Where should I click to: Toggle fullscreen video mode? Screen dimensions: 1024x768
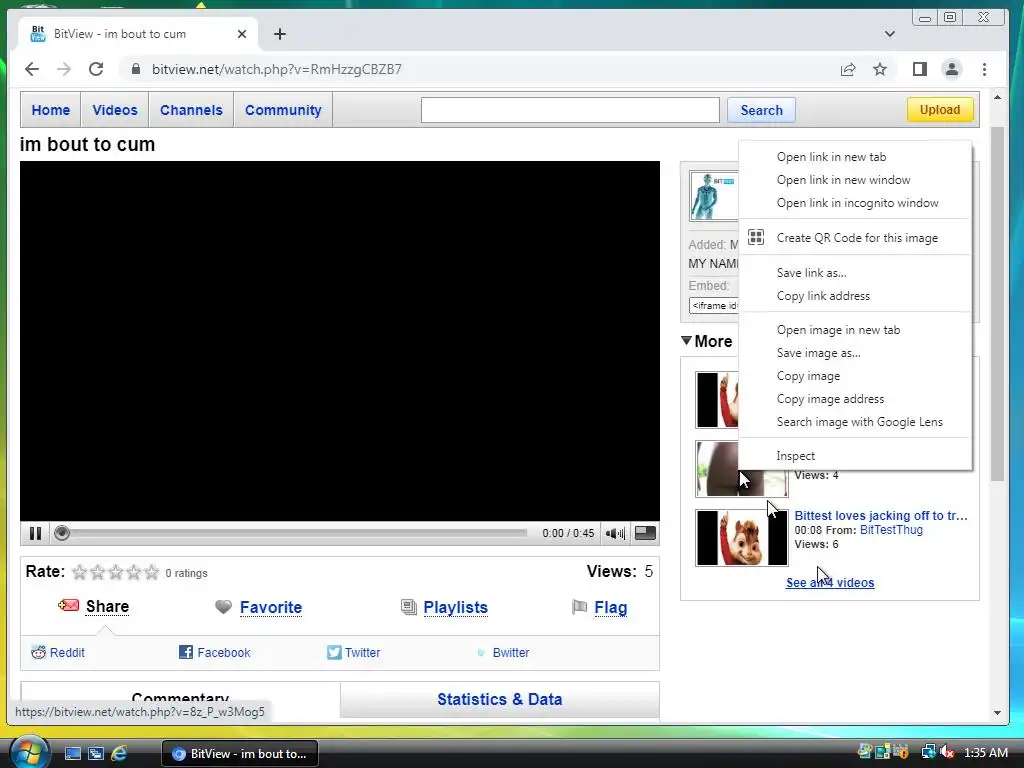(x=645, y=533)
